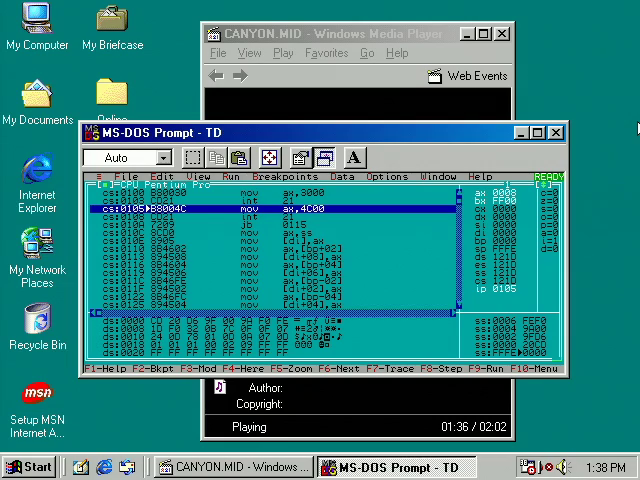The height and width of the screenshot is (480, 640).
Task: Click the Font 'A' toolbar icon
Action: tap(355, 158)
